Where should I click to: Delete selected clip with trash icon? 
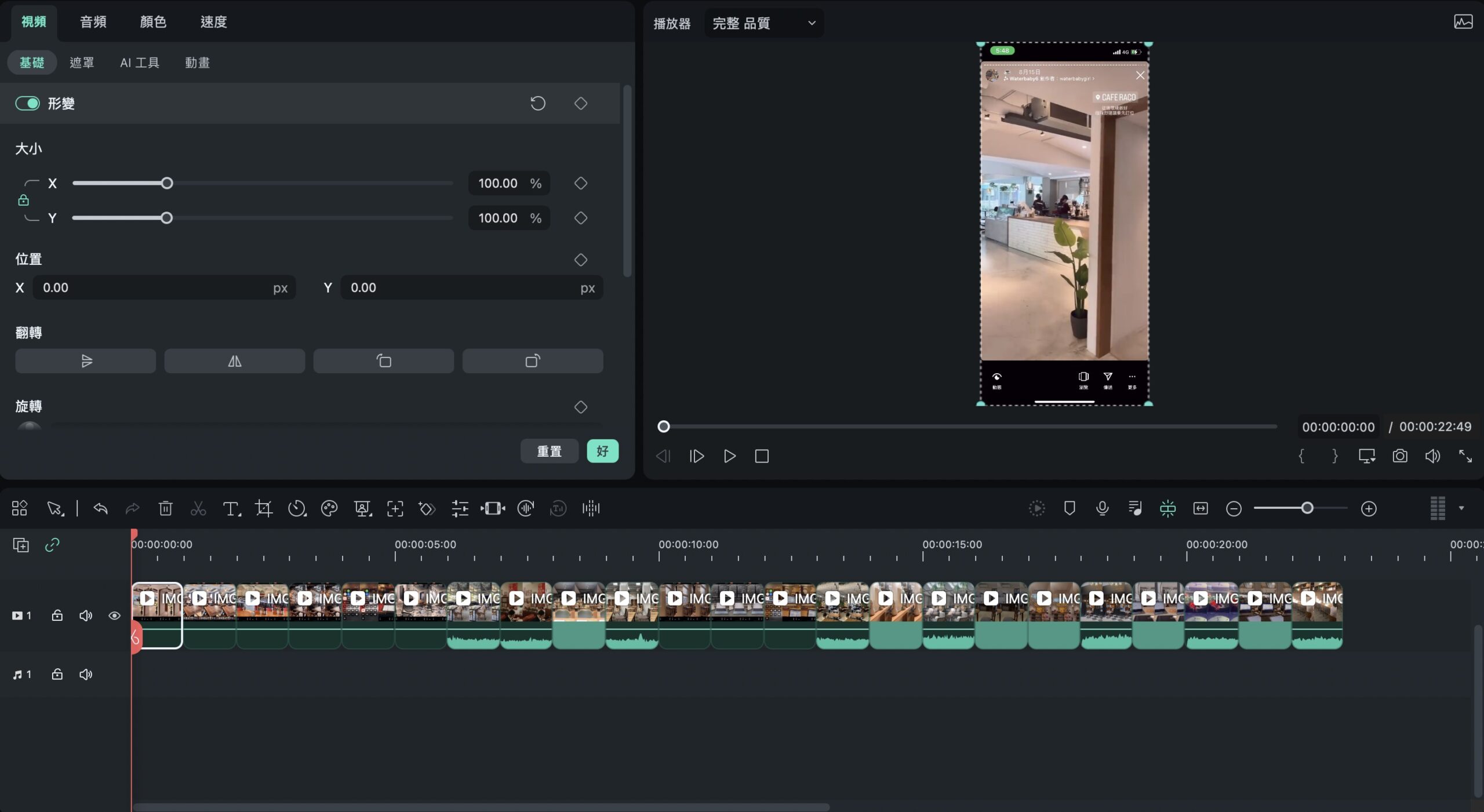coord(165,509)
